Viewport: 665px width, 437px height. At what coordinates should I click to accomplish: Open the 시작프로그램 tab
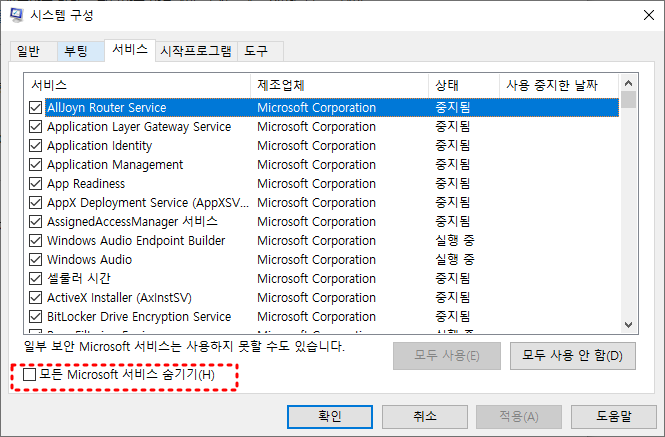point(196,51)
